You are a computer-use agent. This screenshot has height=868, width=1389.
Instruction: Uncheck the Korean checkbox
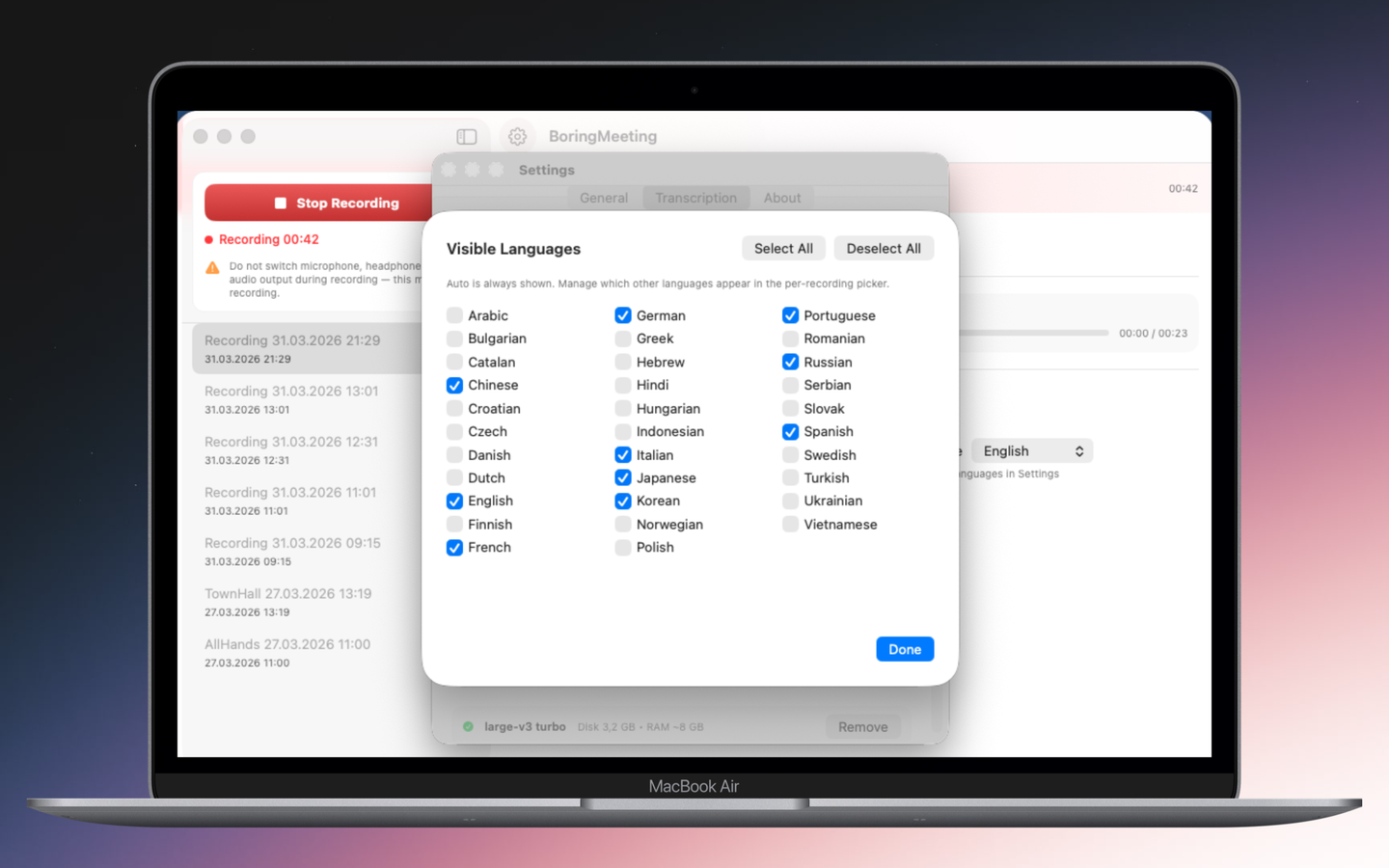[x=623, y=501]
